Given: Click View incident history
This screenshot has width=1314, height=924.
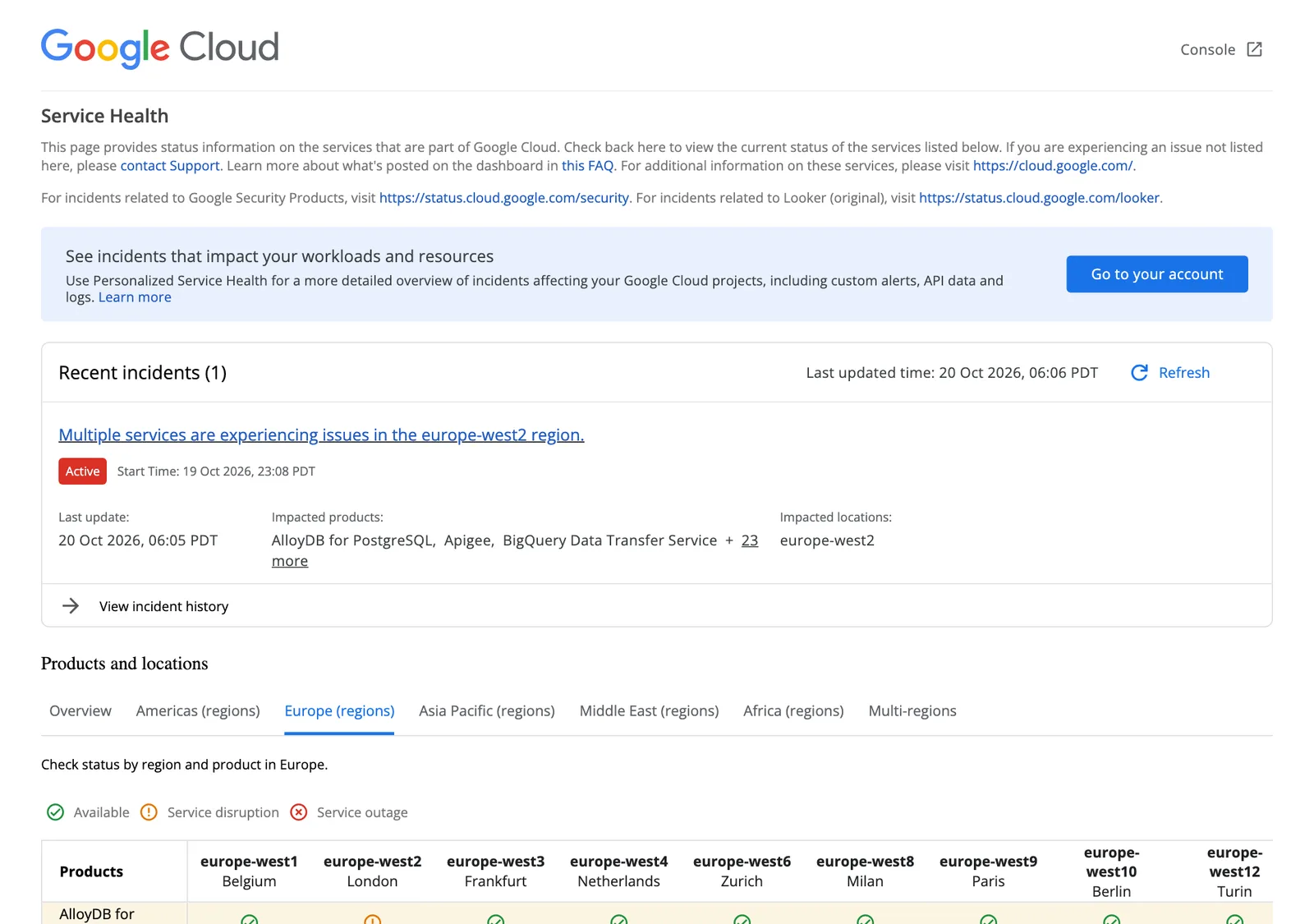Looking at the screenshot, I should pos(163,606).
